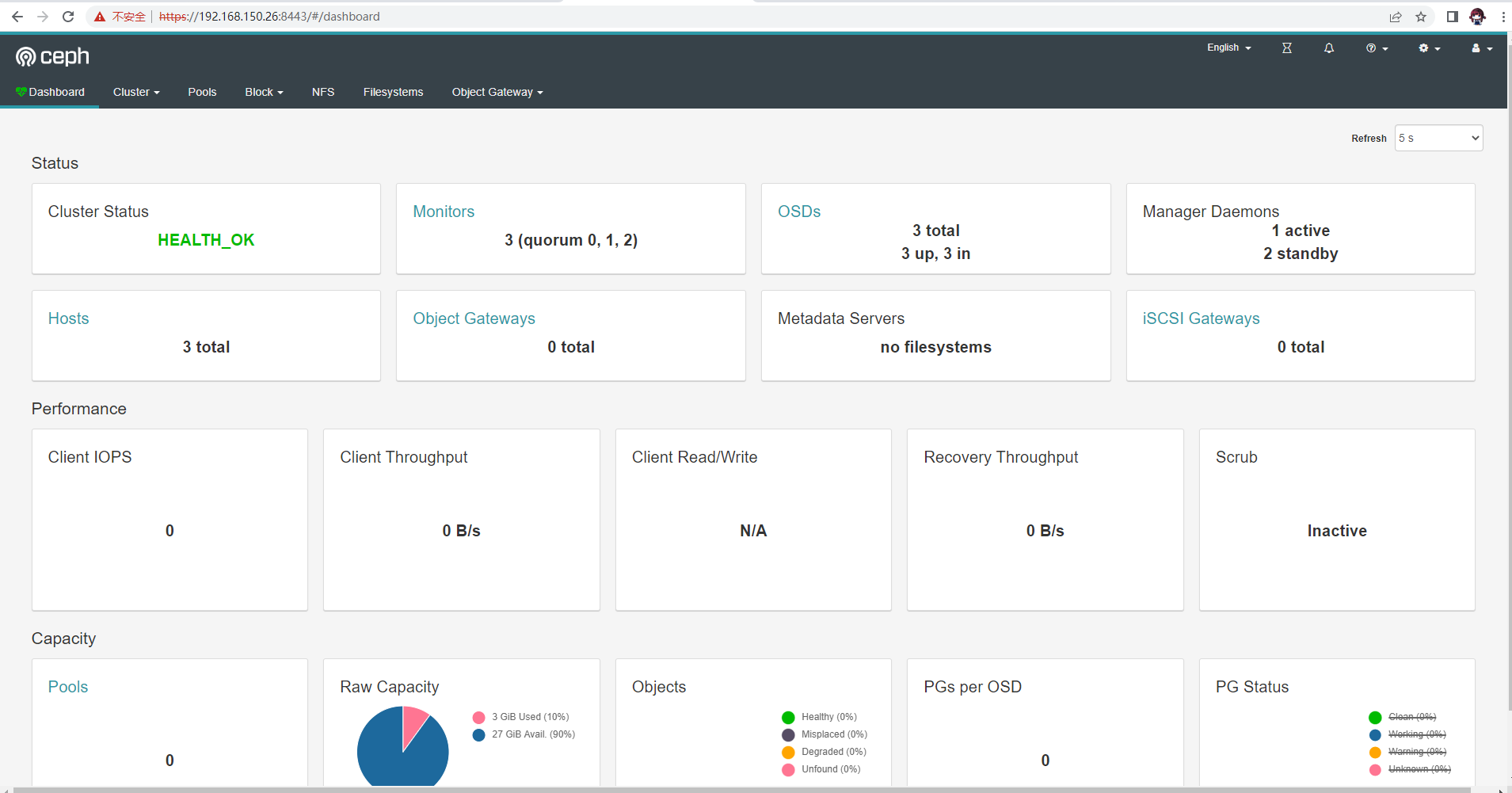Bookmark this page with the star icon
1512x793 pixels.
[1421, 17]
